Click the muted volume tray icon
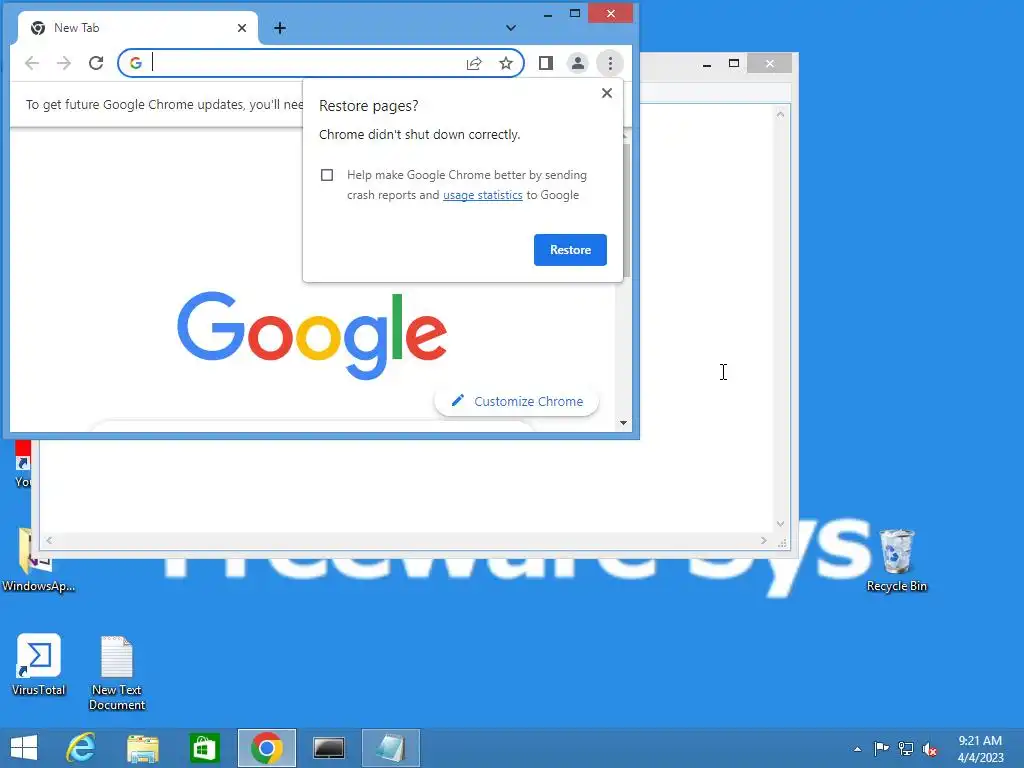This screenshot has height=768, width=1024. (x=930, y=749)
